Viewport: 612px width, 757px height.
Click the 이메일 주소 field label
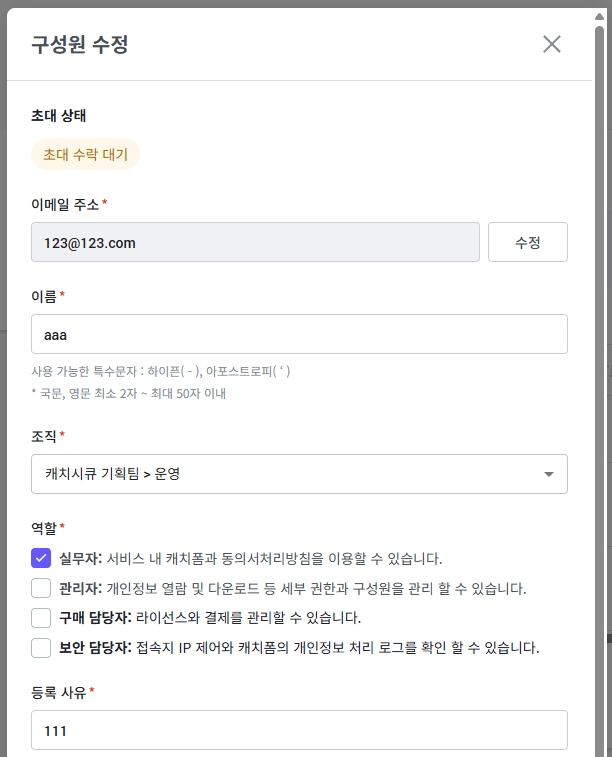point(65,204)
